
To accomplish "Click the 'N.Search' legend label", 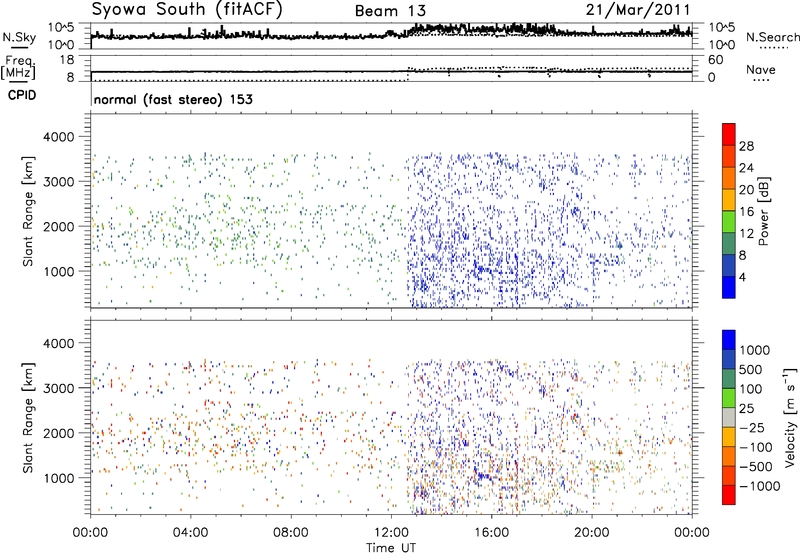I will point(772,37).
